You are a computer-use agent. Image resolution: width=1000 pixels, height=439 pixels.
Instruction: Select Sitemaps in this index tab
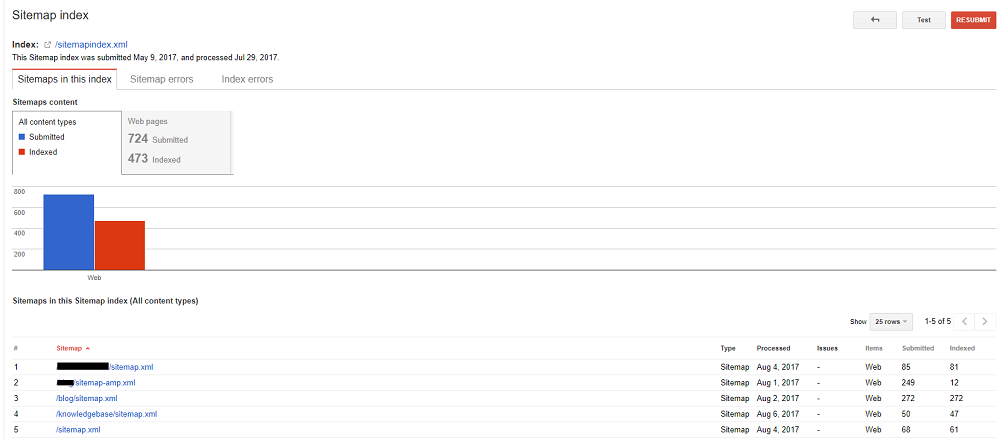[65, 79]
